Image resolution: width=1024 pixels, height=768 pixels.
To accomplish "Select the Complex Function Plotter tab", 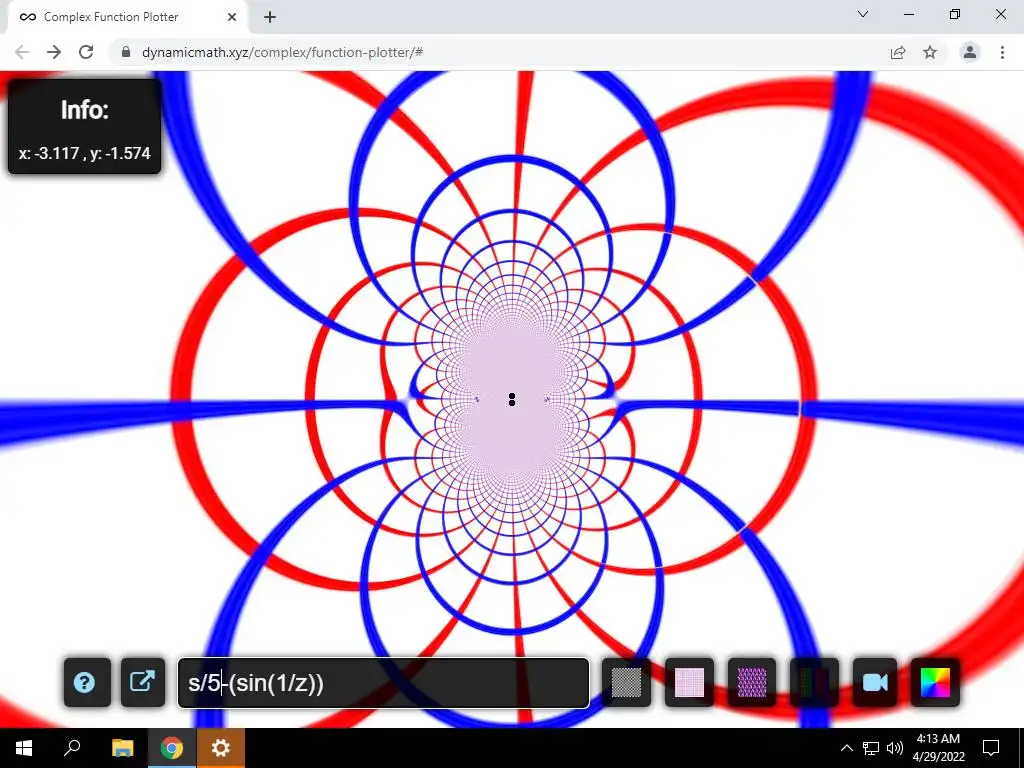I will 127,17.
